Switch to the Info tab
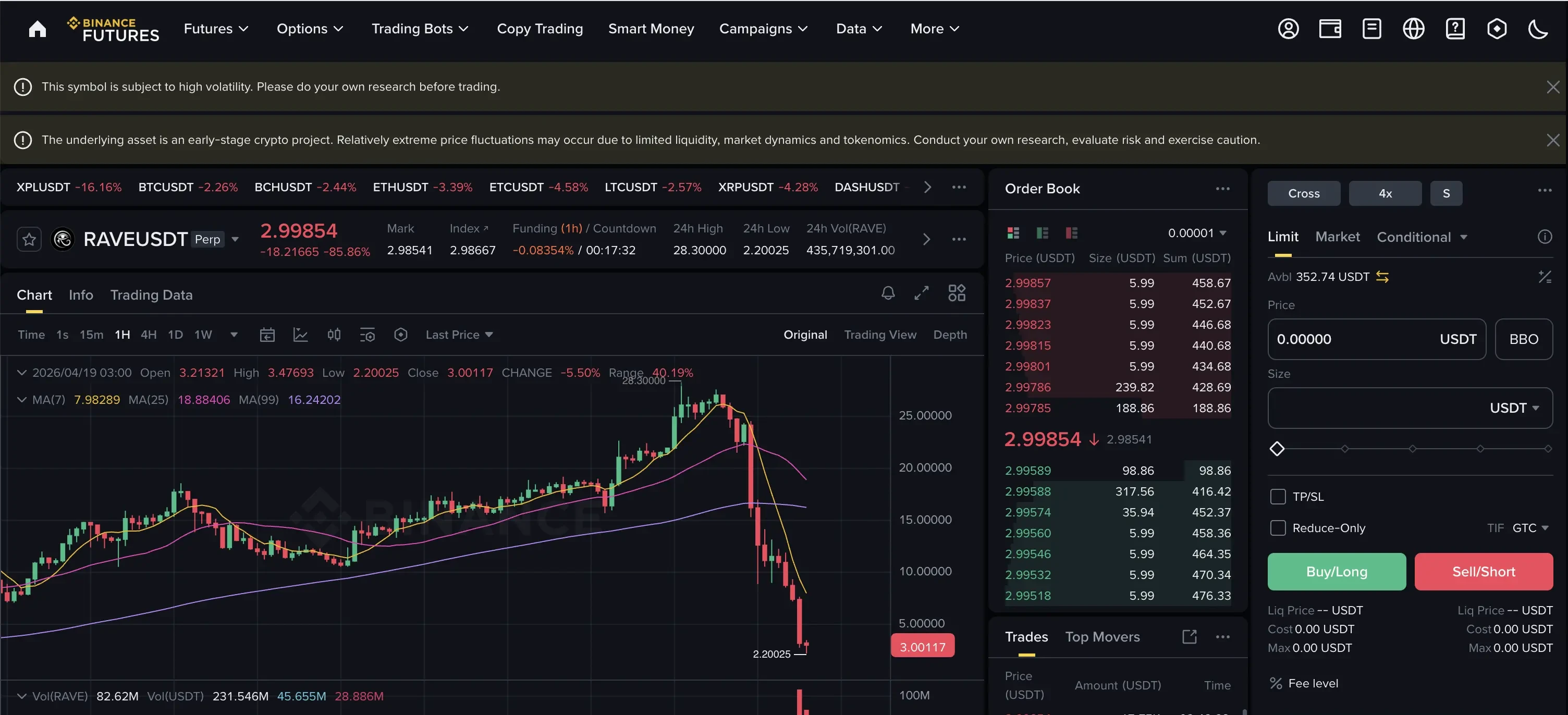Viewport: 1568px width, 715px height. tap(81, 294)
